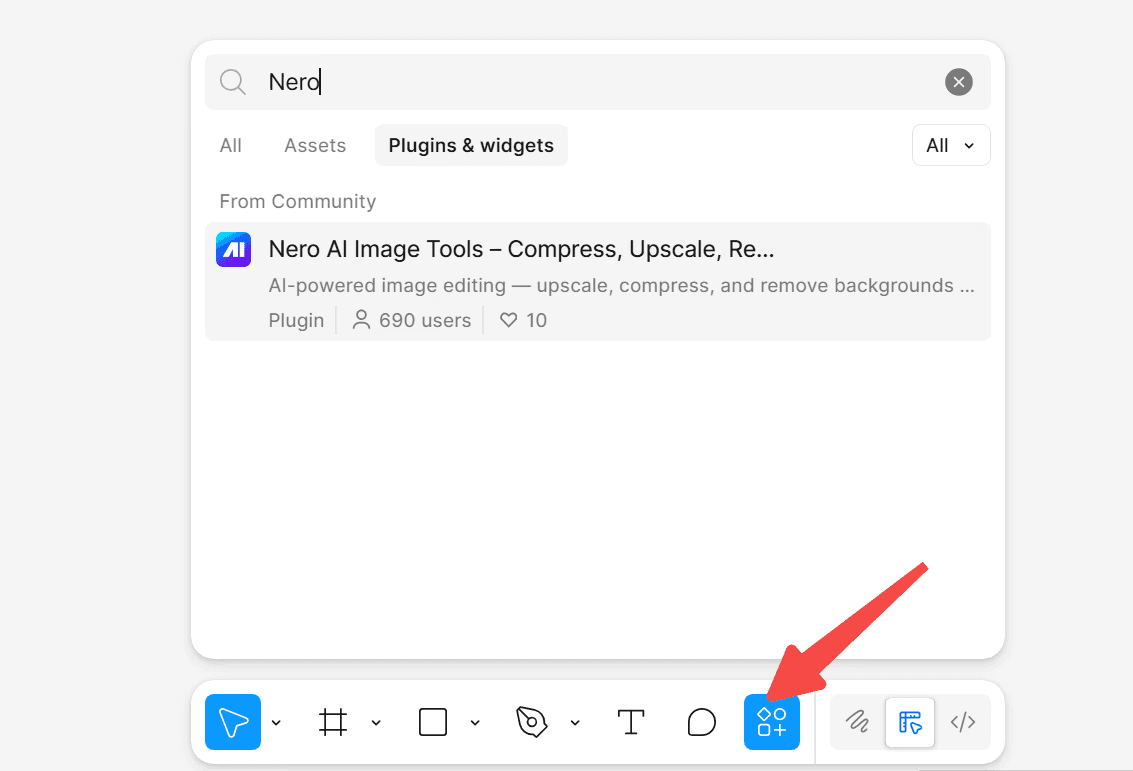Screen dimensions: 1133x771
Task: Expand the Pen tool options chevron
Action: coord(575,723)
